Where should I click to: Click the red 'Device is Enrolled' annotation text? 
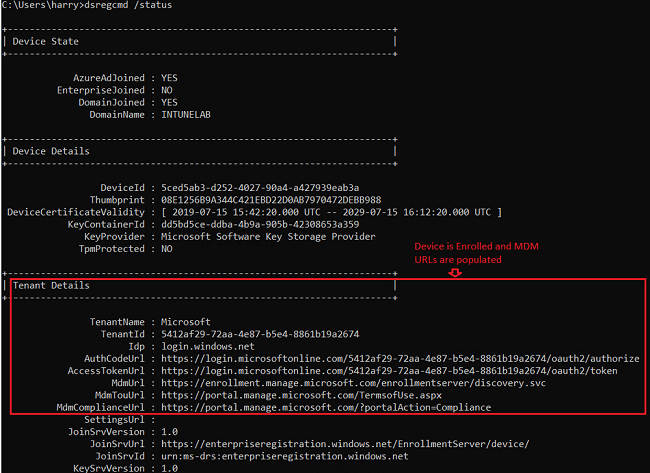(x=476, y=253)
